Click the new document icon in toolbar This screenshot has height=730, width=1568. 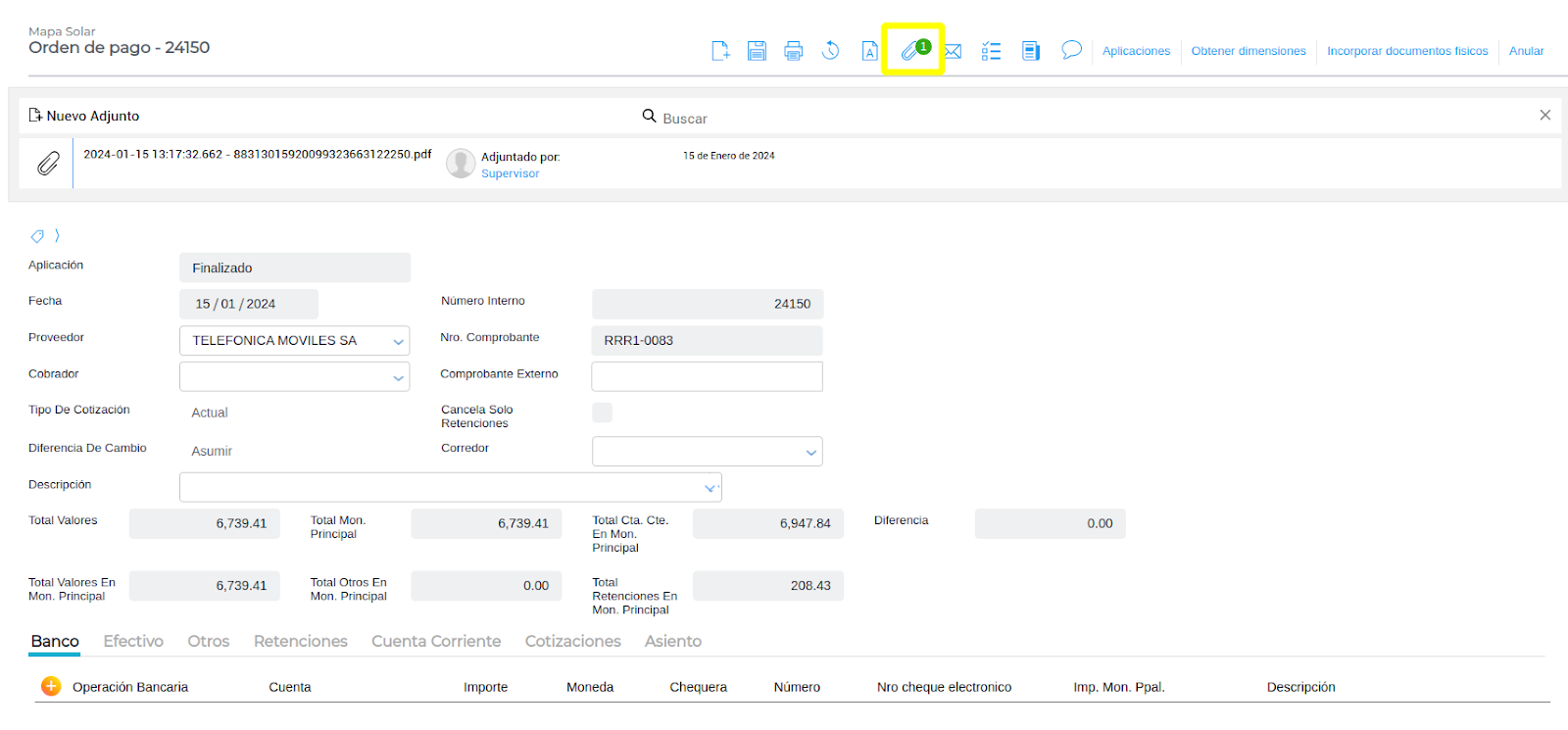(x=720, y=51)
